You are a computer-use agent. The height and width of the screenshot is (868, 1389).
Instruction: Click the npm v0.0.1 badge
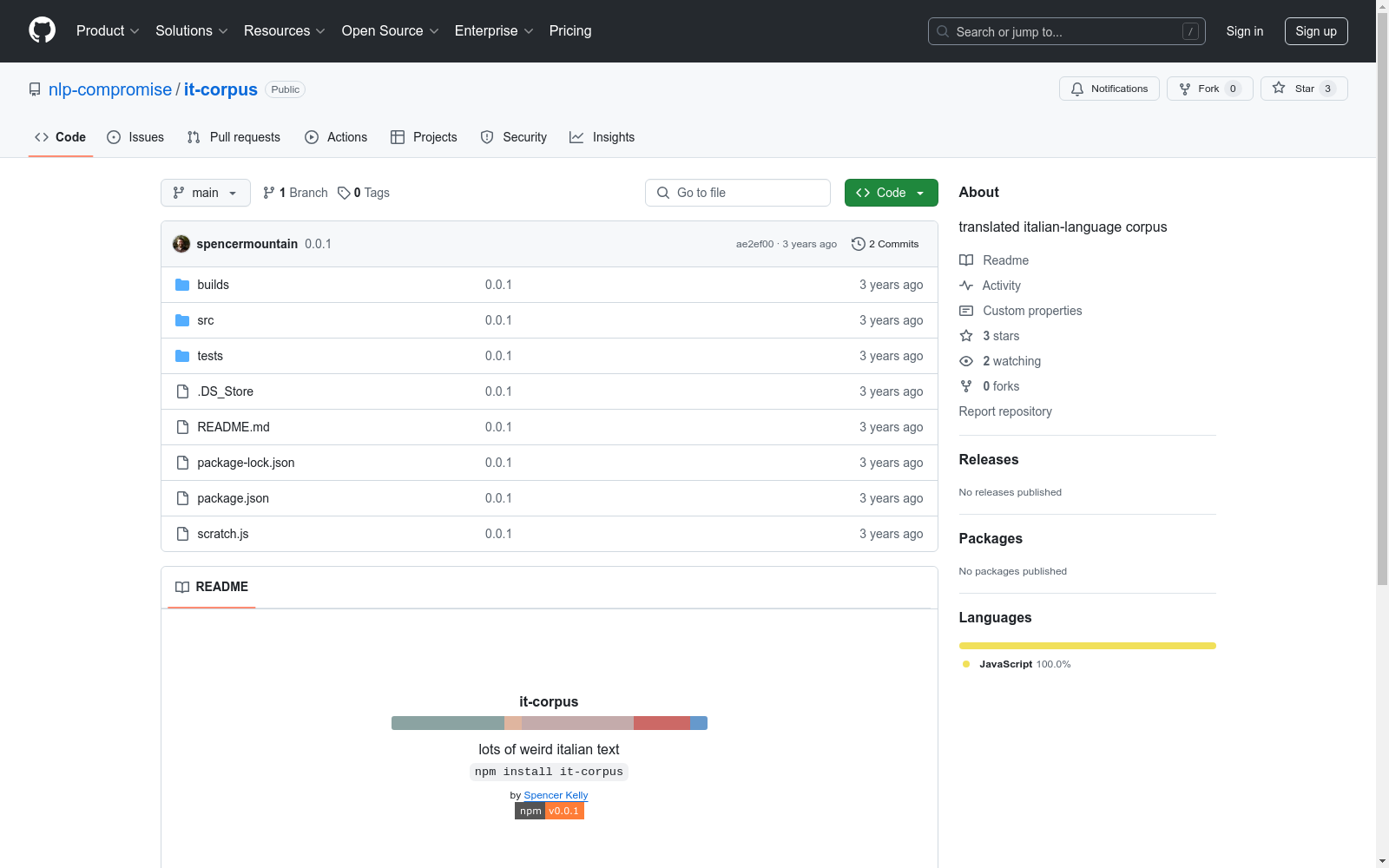(550, 811)
